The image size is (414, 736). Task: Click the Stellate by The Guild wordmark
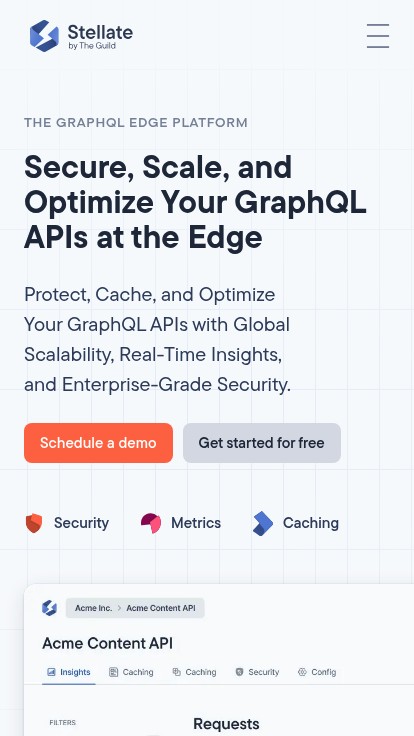(x=100, y=36)
